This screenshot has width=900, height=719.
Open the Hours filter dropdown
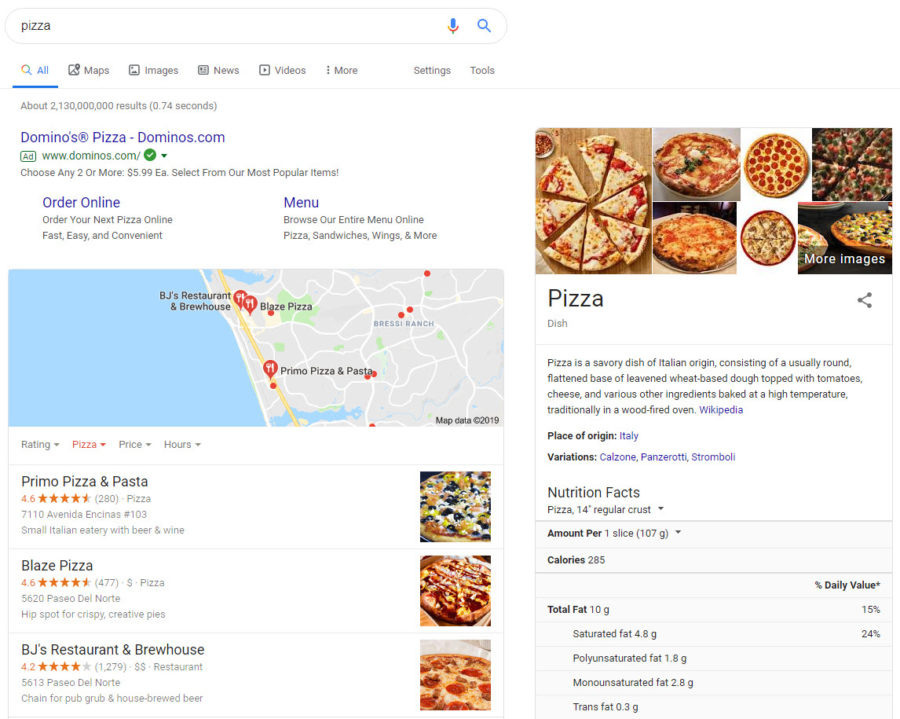(182, 444)
